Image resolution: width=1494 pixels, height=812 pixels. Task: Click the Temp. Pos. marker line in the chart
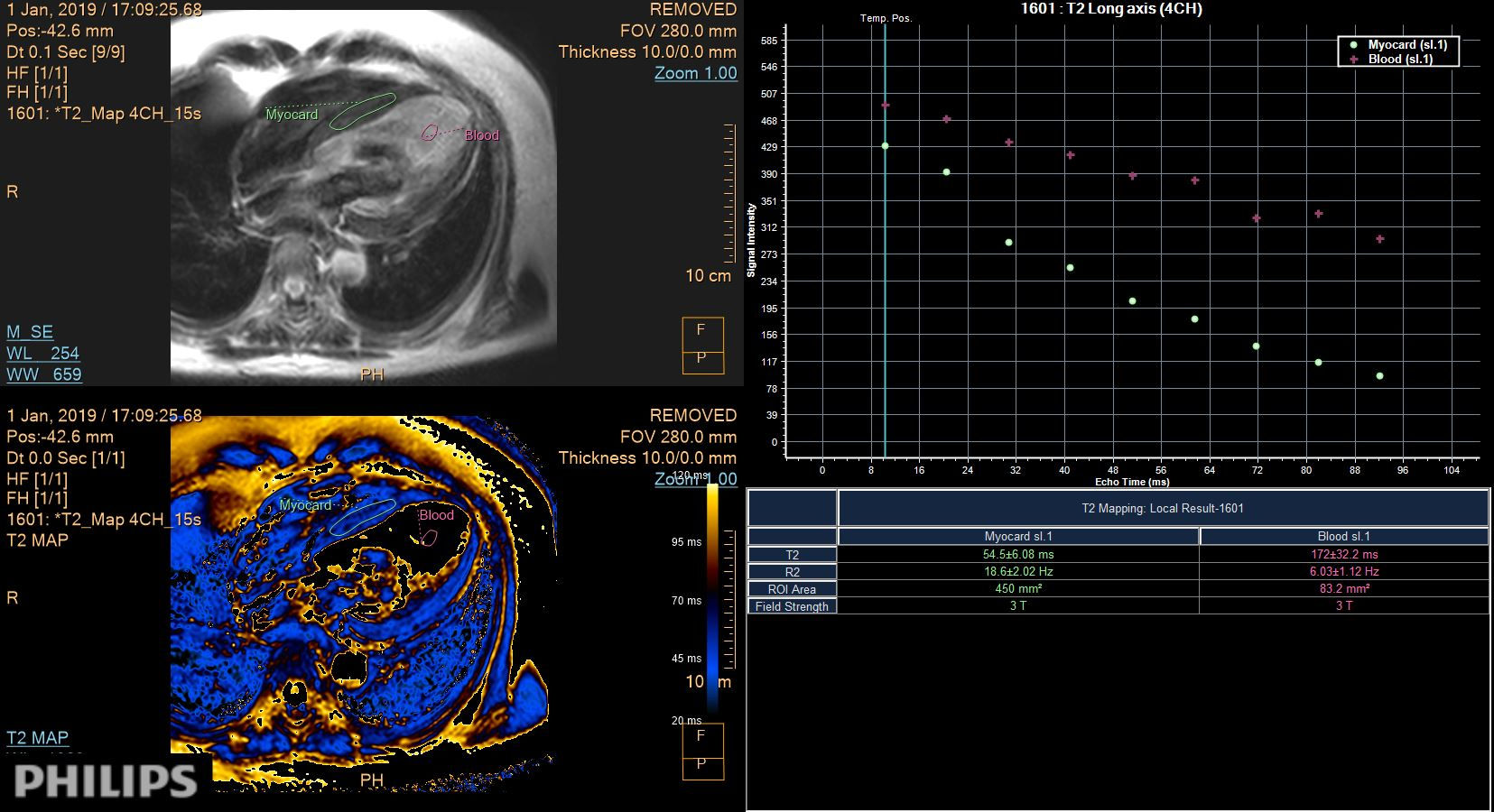[885, 271]
